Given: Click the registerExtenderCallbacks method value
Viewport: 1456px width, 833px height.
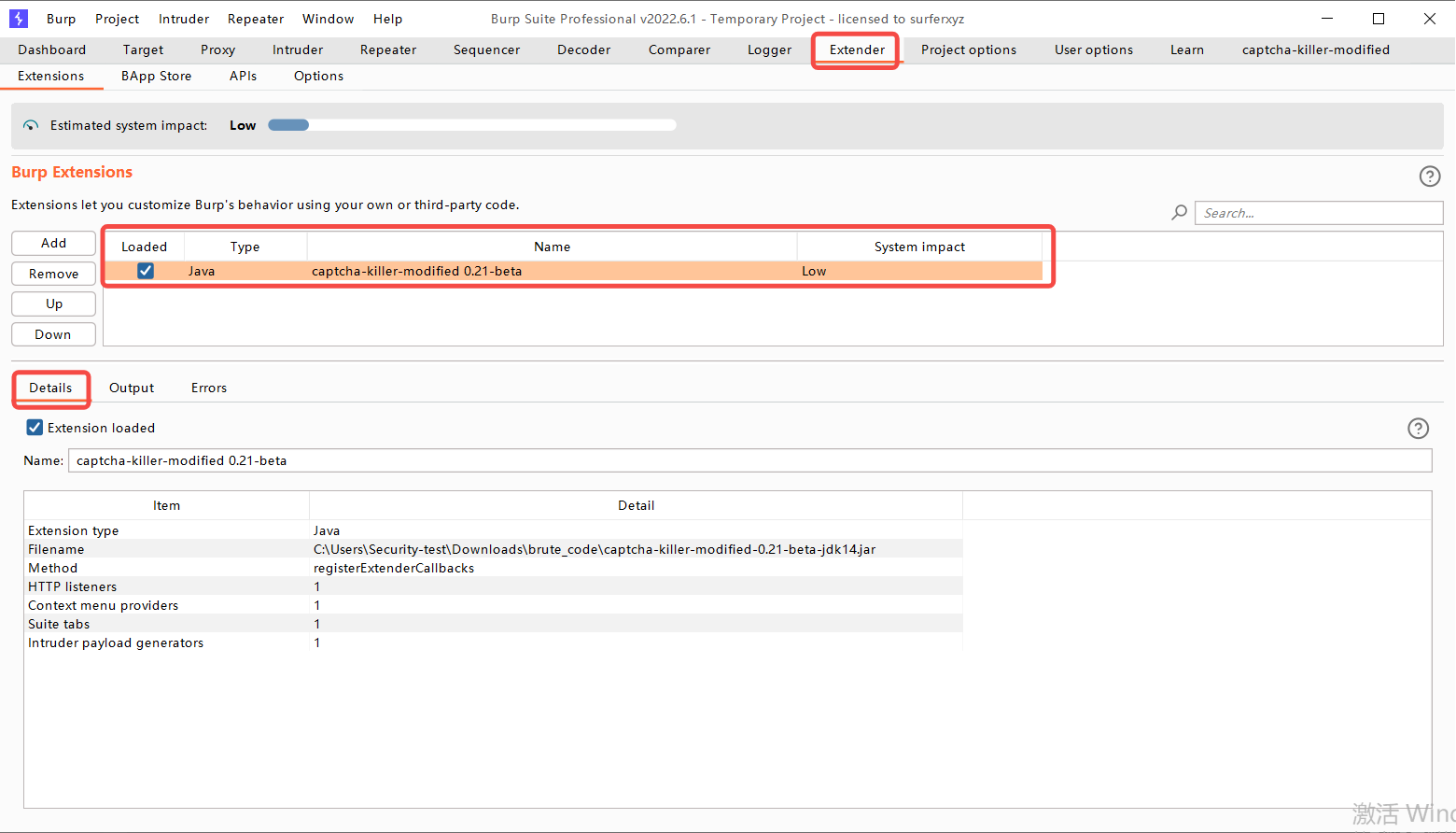Looking at the screenshot, I should [394, 568].
